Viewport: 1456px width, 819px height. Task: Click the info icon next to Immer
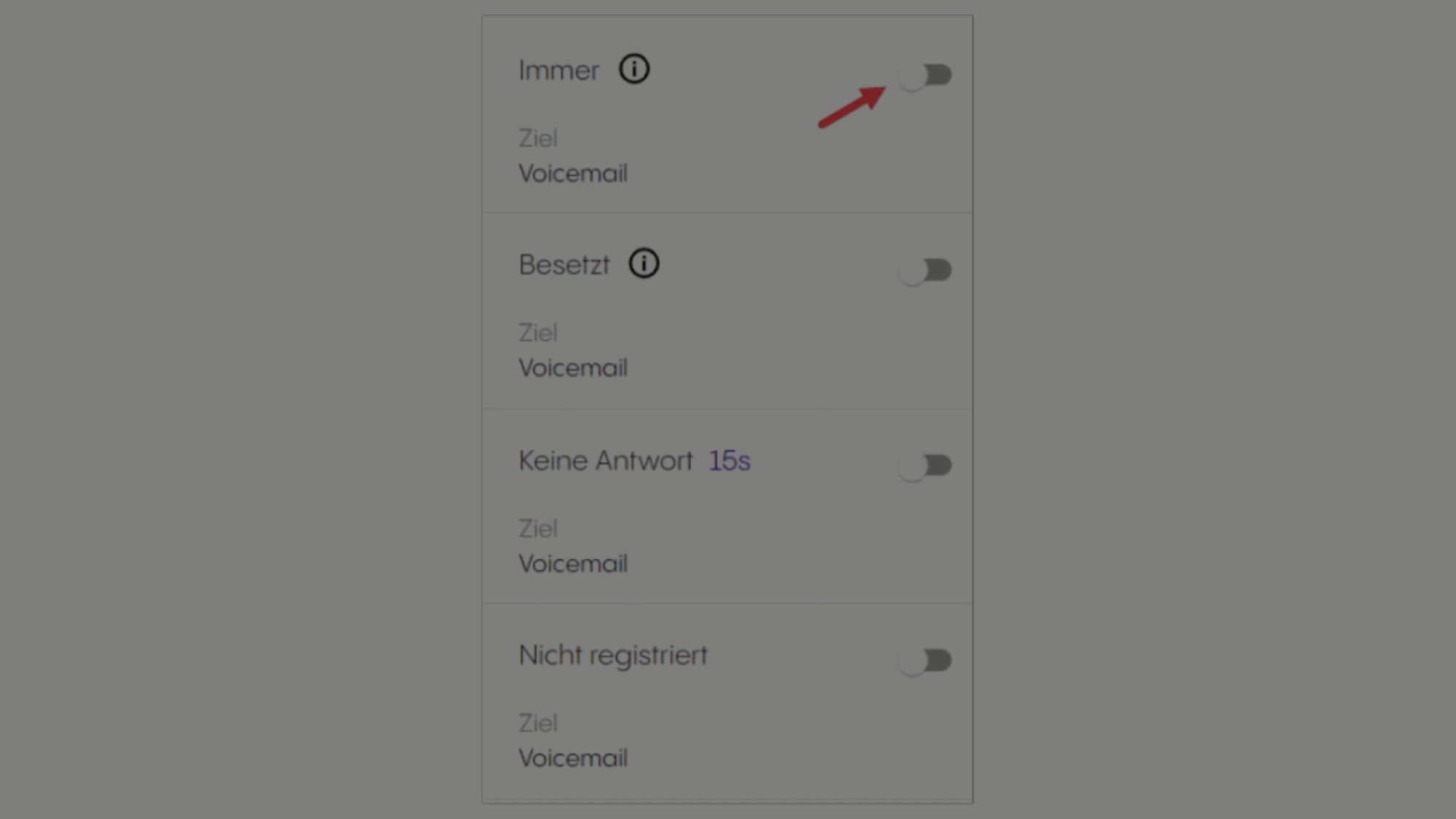pos(634,69)
